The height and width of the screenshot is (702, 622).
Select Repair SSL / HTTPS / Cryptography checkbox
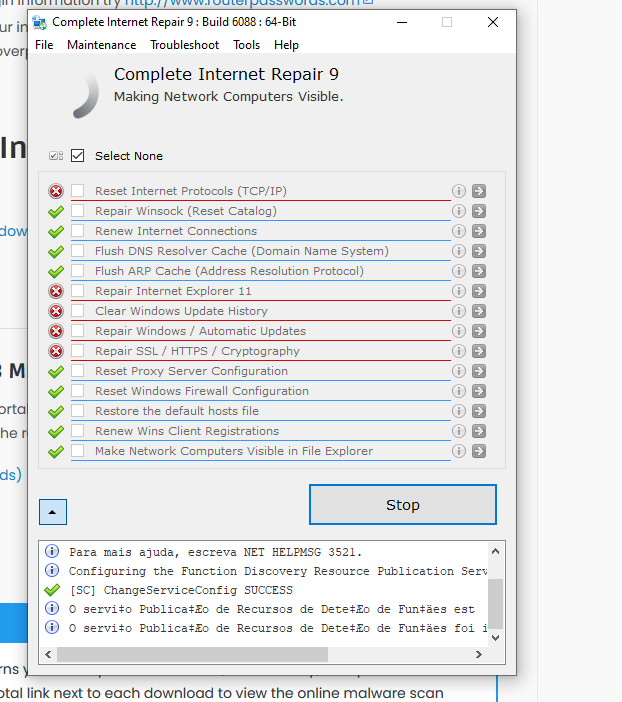[x=77, y=351]
